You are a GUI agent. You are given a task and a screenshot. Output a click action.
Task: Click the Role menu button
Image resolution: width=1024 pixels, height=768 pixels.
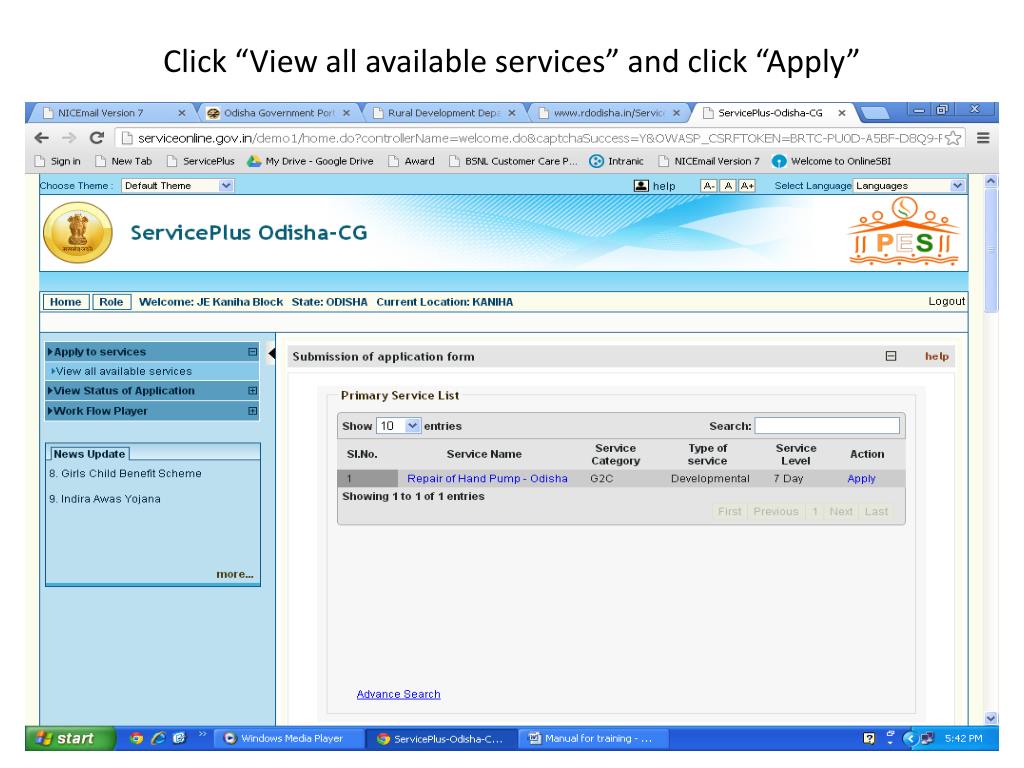111,302
